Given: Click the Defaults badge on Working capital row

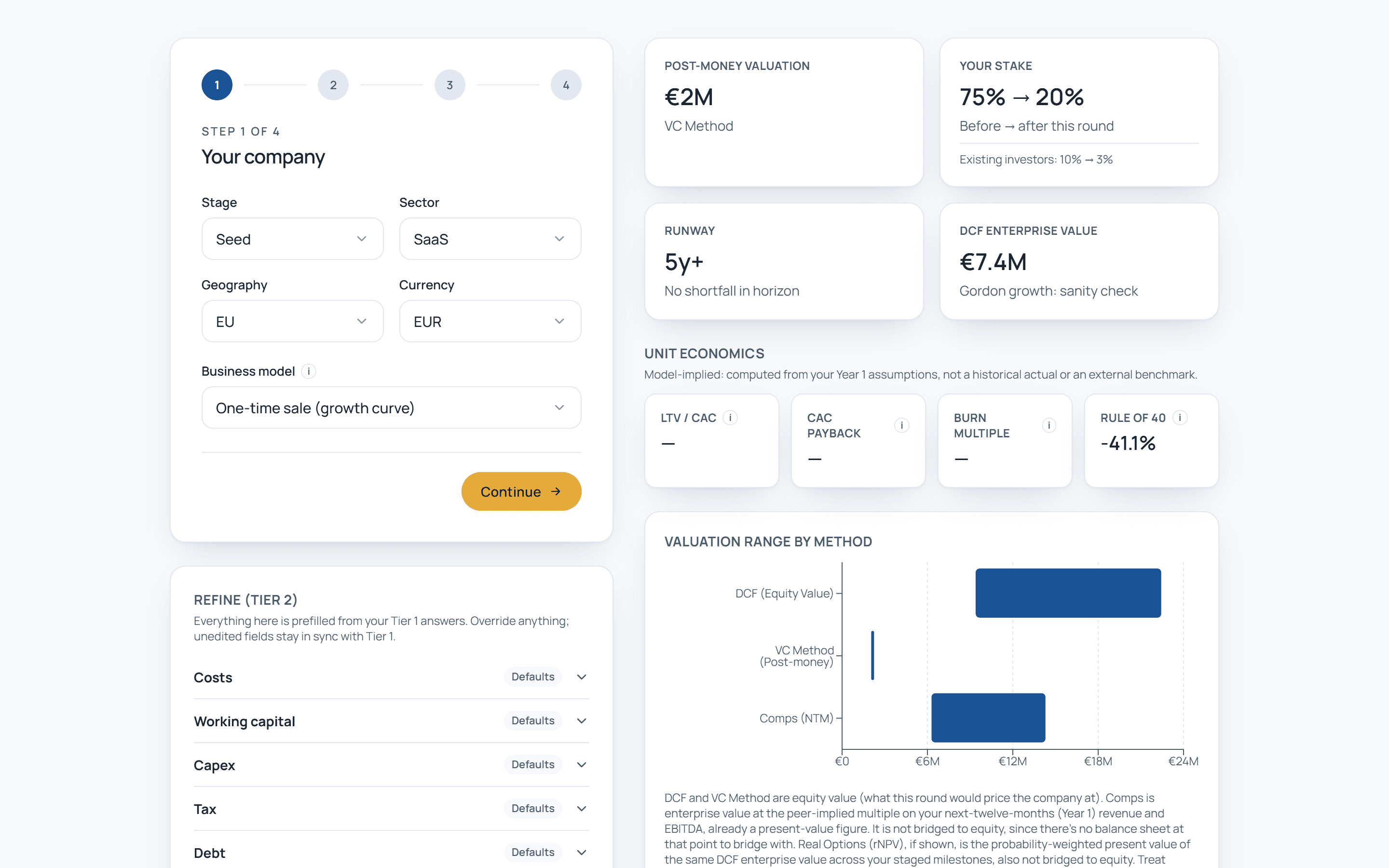Looking at the screenshot, I should point(532,720).
